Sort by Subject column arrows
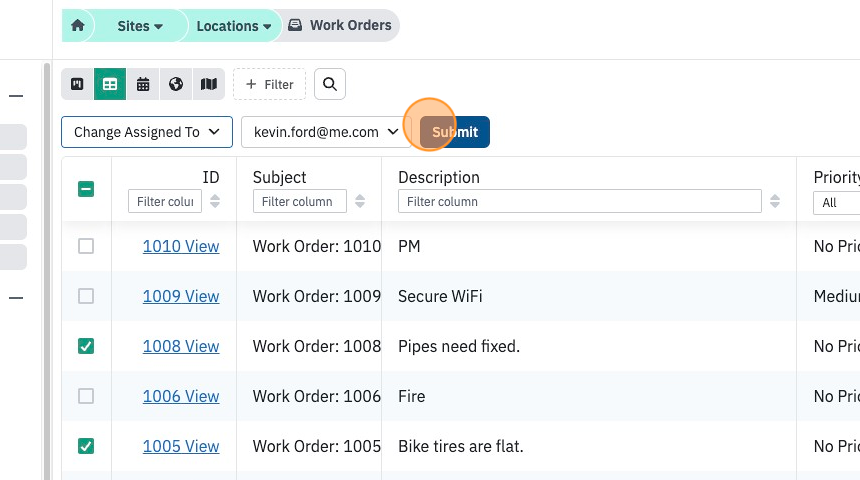 pyautogui.click(x=360, y=201)
